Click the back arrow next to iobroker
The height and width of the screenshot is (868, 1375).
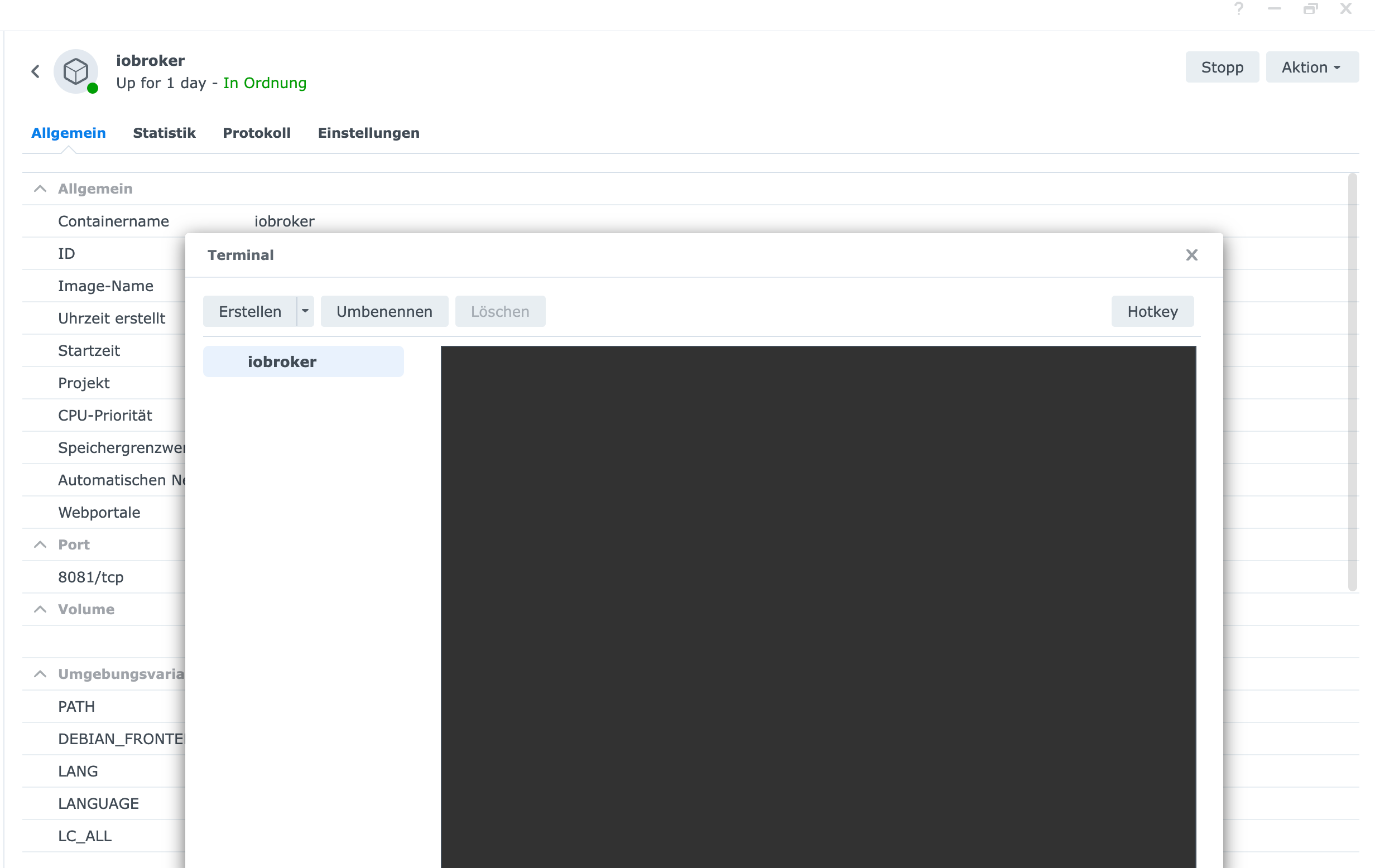(35, 71)
